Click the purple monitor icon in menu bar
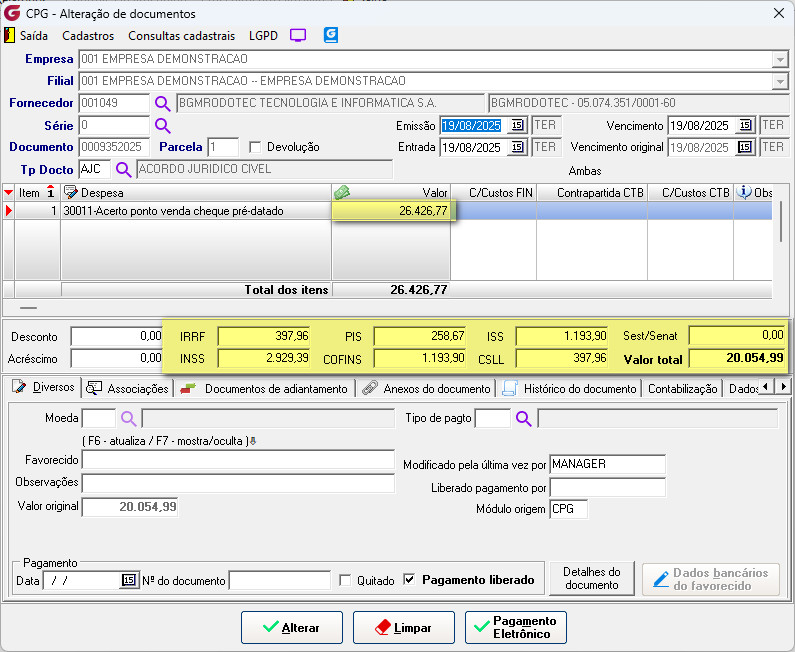Viewport: 795px width, 652px height. (x=298, y=35)
